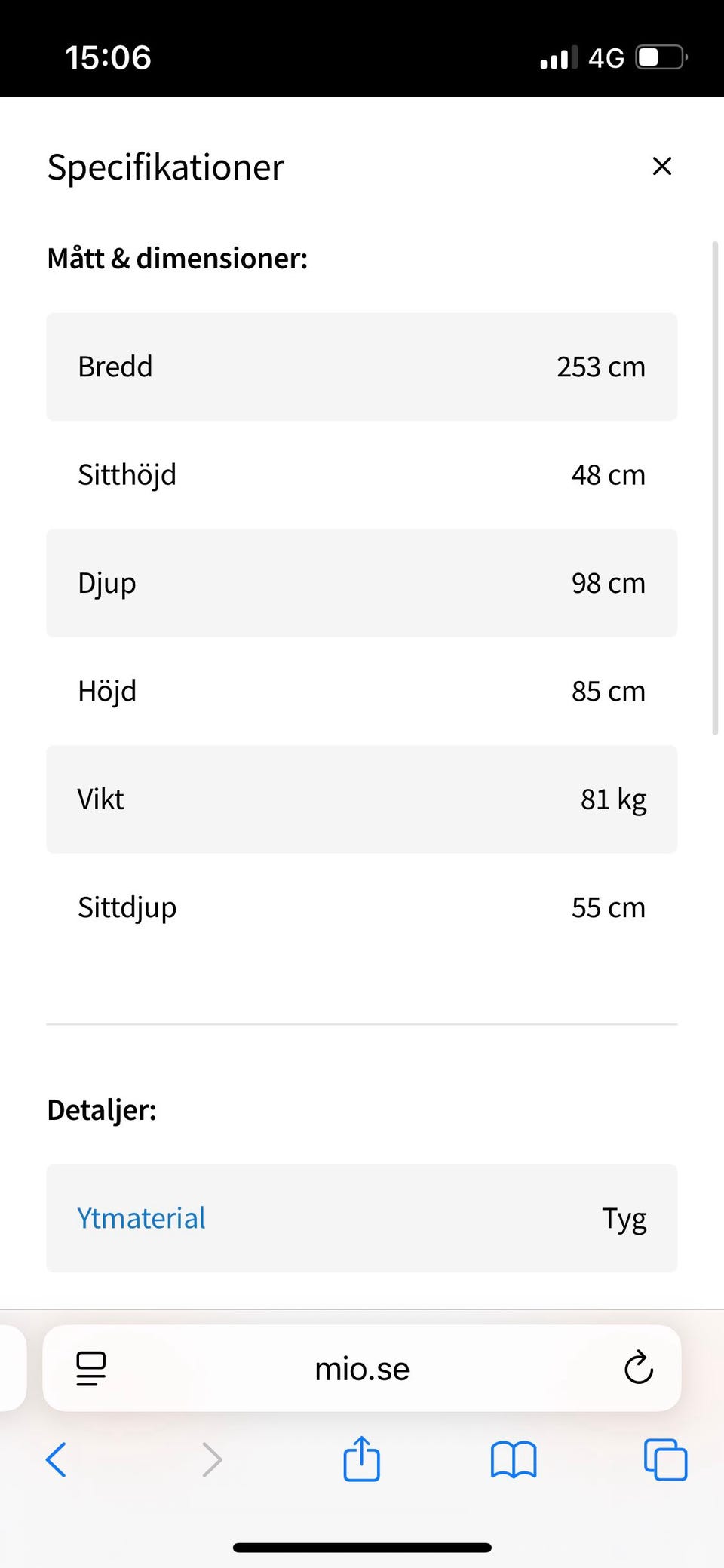The height and width of the screenshot is (1568, 724).
Task: Go back to previous page
Action: click(x=57, y=1459)
